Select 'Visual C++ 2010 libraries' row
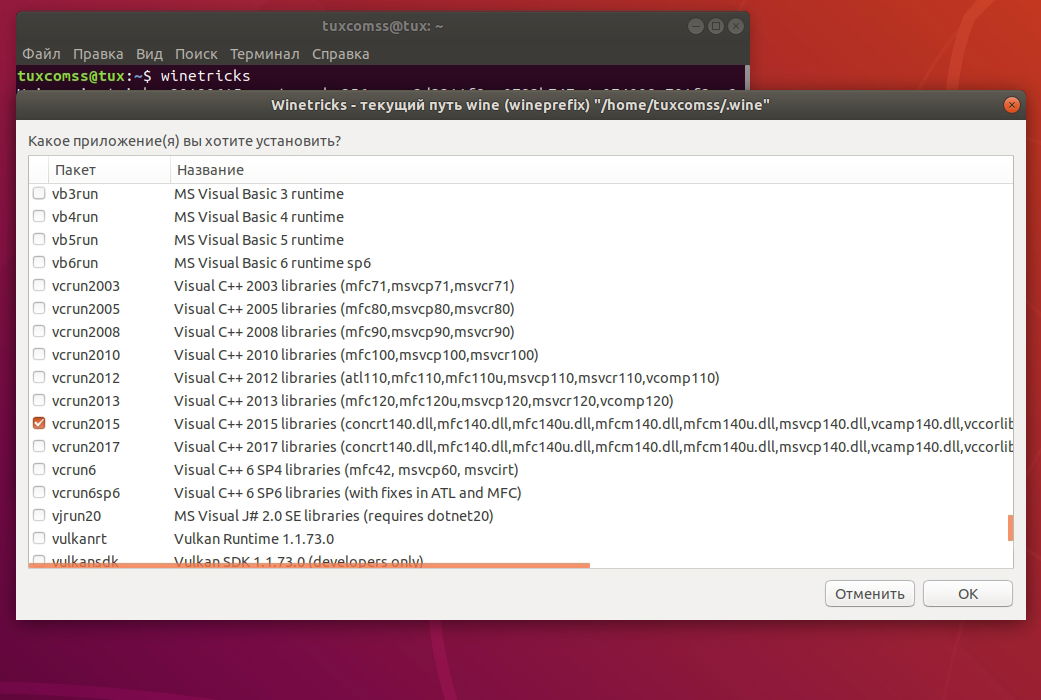 pyautogui.click(x=521, y=355)
